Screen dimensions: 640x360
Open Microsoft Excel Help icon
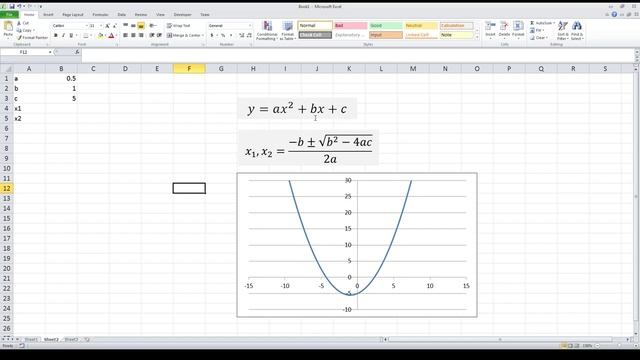tap(614, 14)
